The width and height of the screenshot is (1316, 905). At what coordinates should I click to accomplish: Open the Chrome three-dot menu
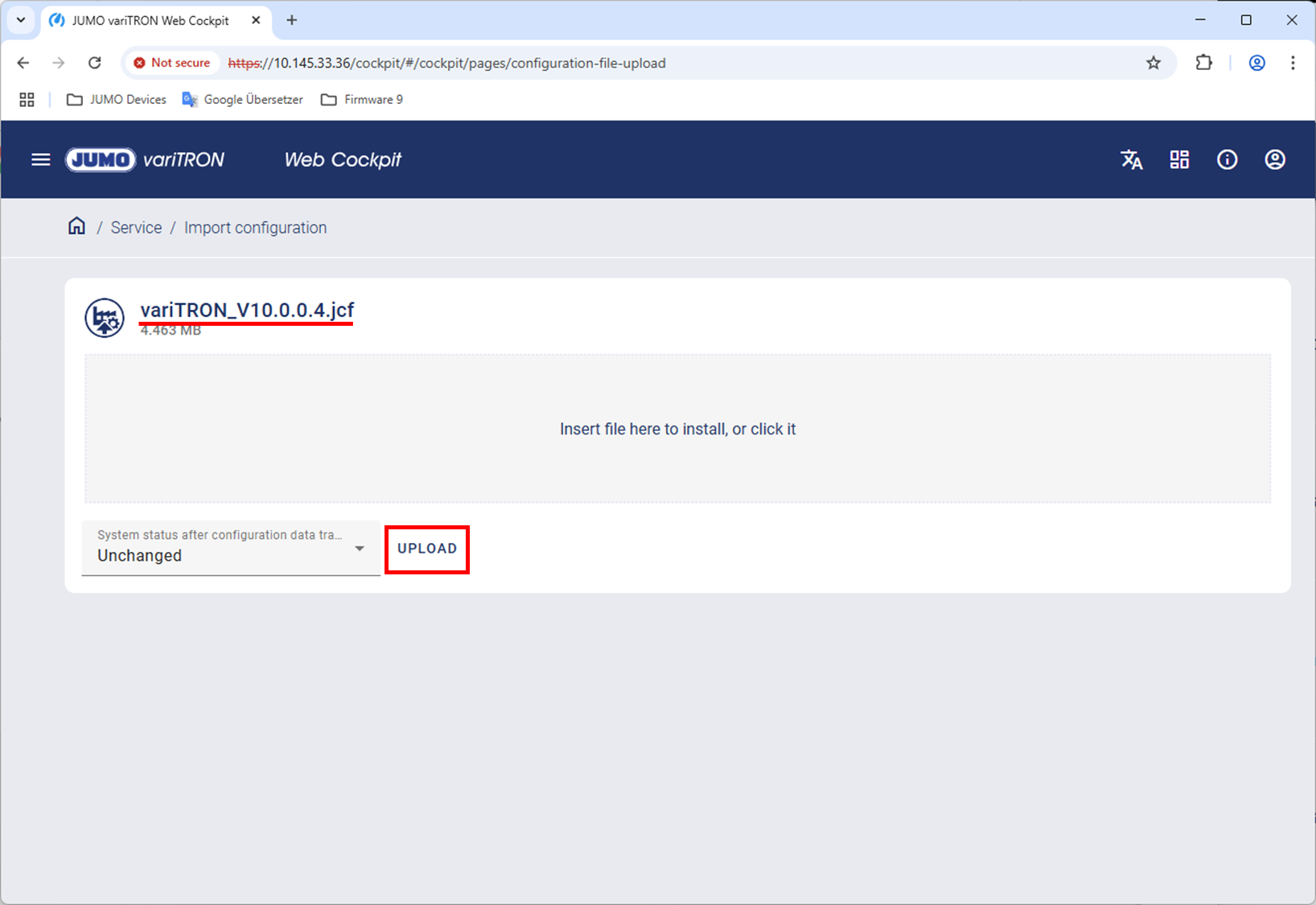point(1293,63)
